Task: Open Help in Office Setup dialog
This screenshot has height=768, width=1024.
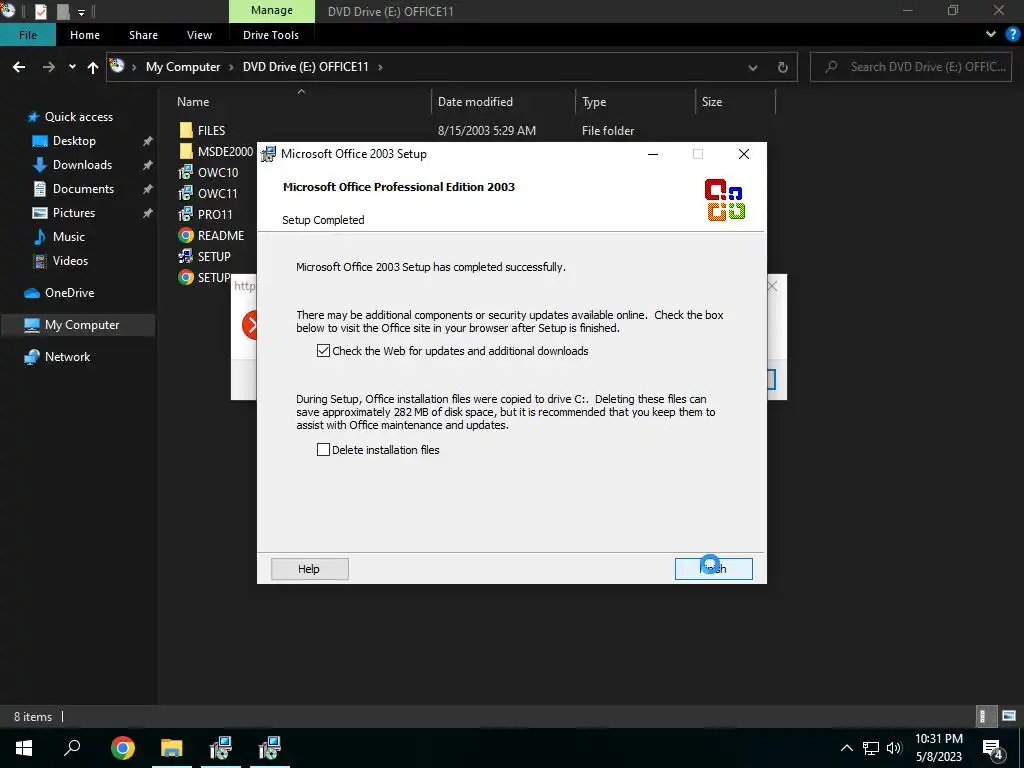Action: pyautogui.click(x=310, y=568)
